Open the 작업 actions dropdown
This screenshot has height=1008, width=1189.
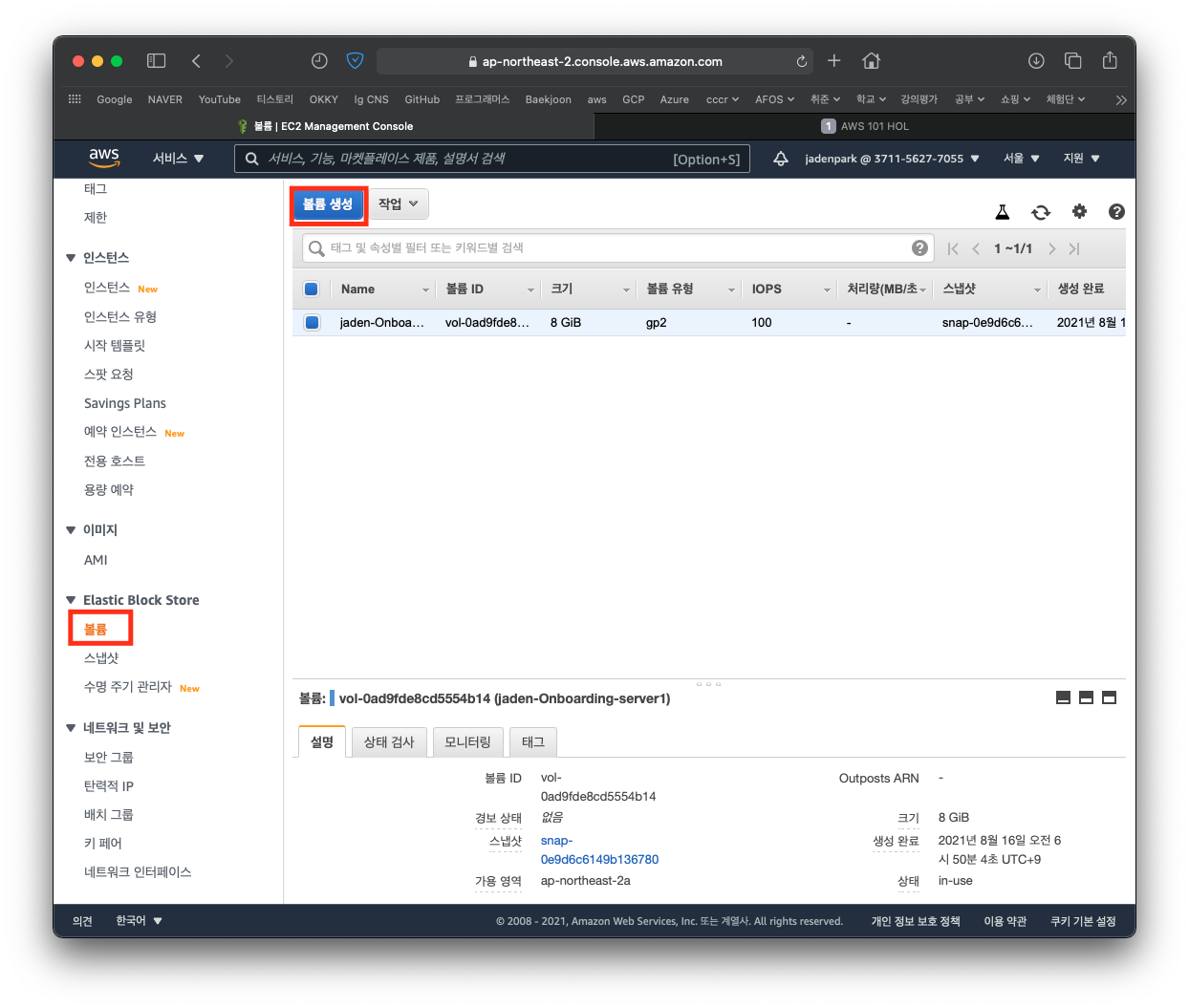[399, 204]
